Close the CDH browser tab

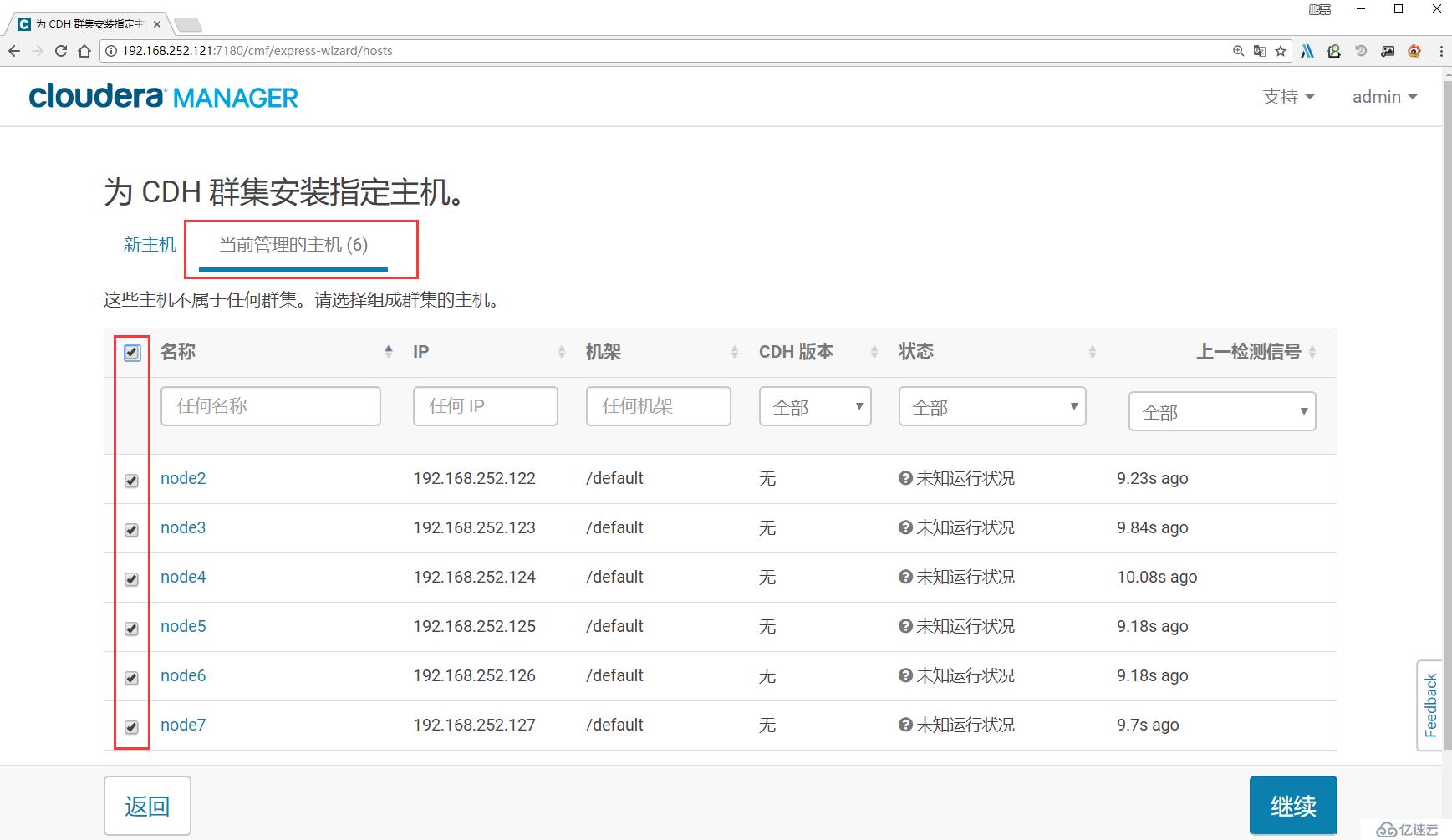(x=157, y=24)
